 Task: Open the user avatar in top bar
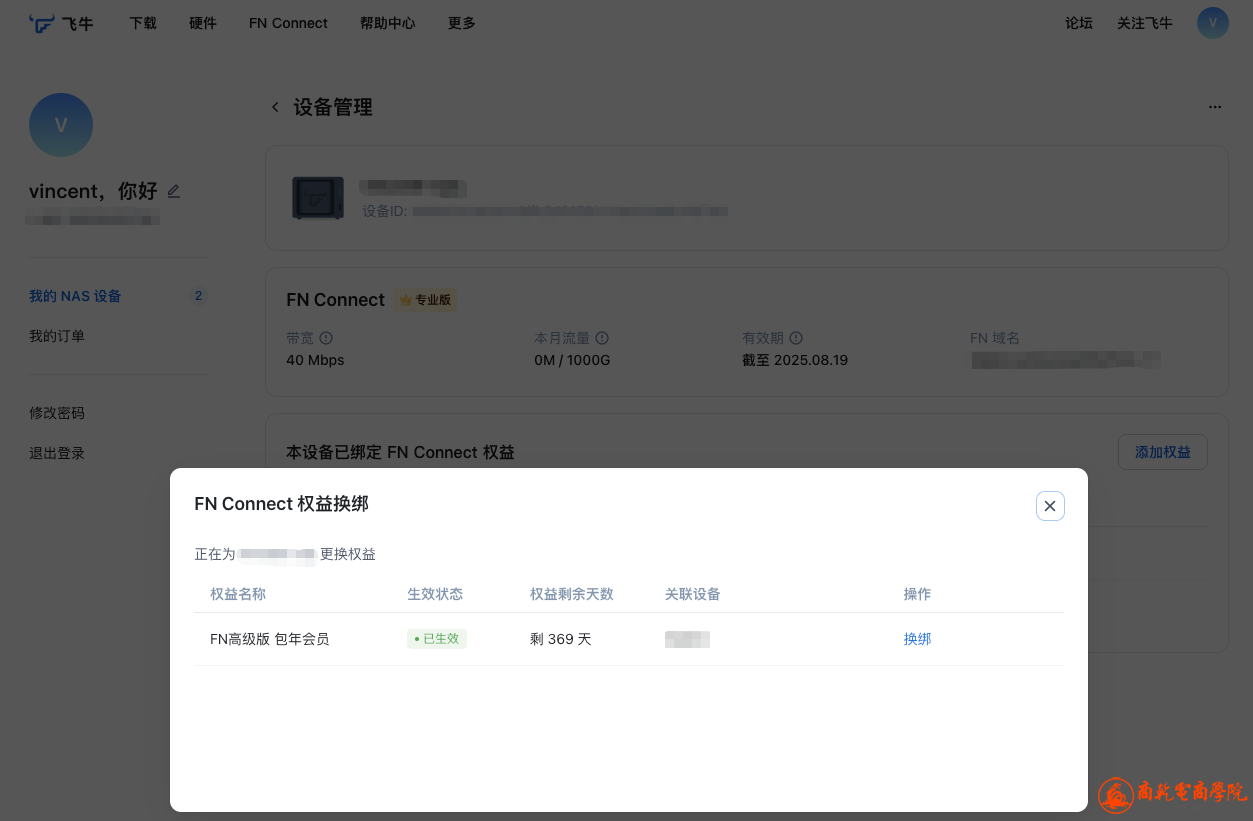coord(1213,23)
